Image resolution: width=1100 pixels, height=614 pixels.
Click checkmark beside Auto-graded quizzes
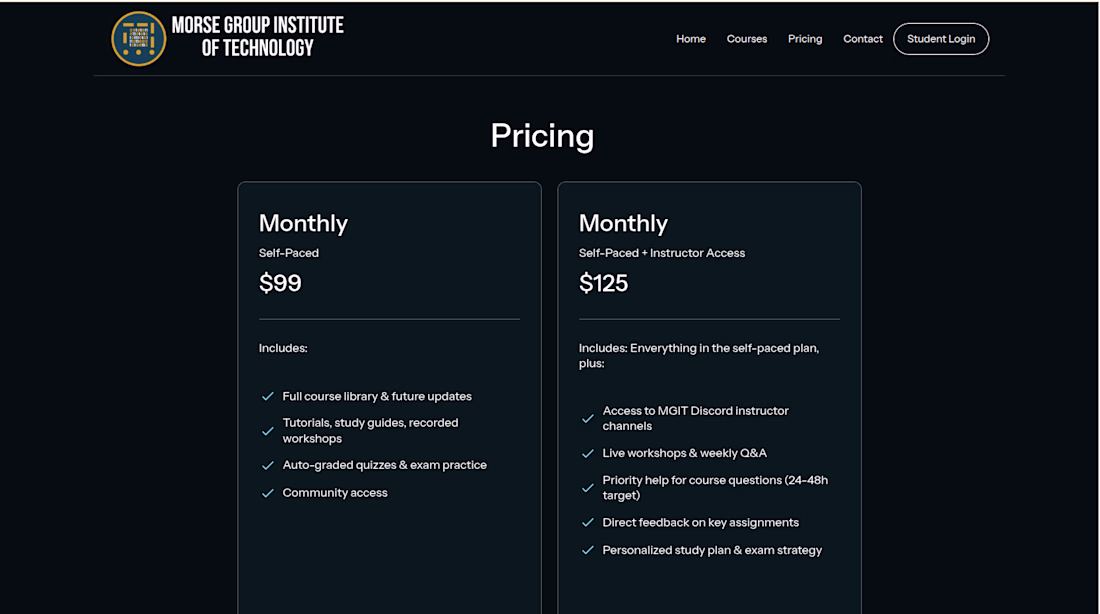click(268, 466)
